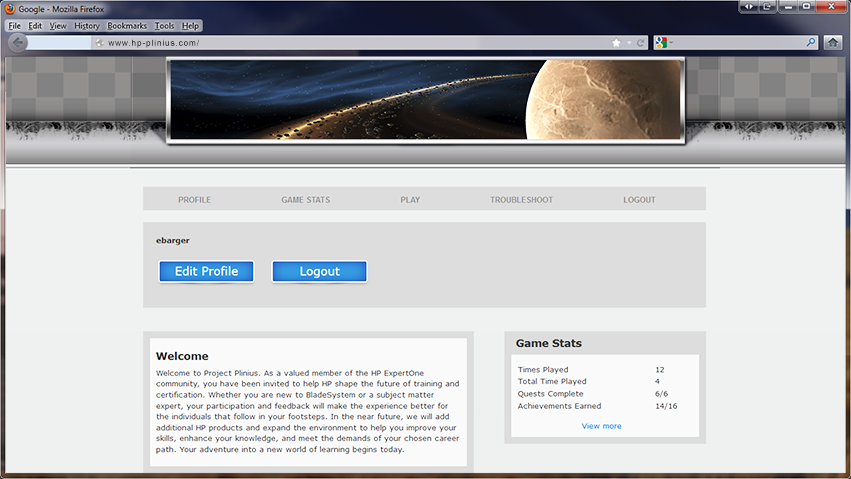Click inside the Google search box
Screen dimensions: 851x479
click(738, 42)
